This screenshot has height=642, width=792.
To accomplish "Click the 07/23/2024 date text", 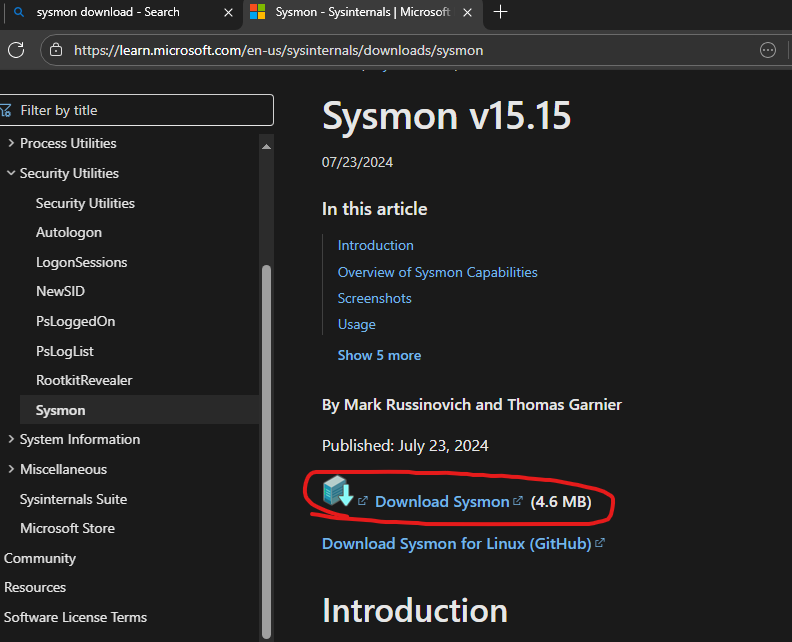I will click(x=357, y=162).
